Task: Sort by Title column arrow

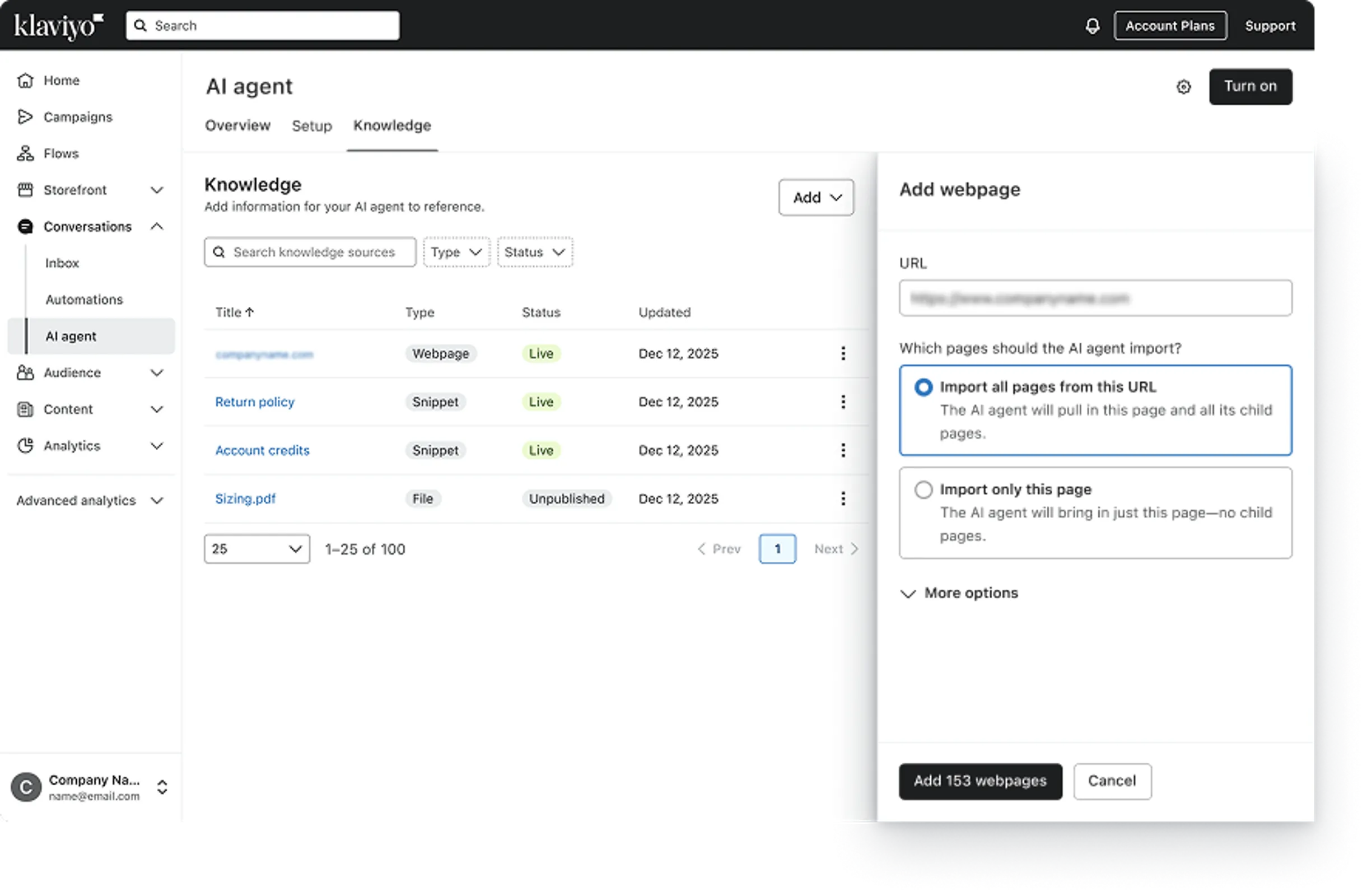Action: [249, 312]
